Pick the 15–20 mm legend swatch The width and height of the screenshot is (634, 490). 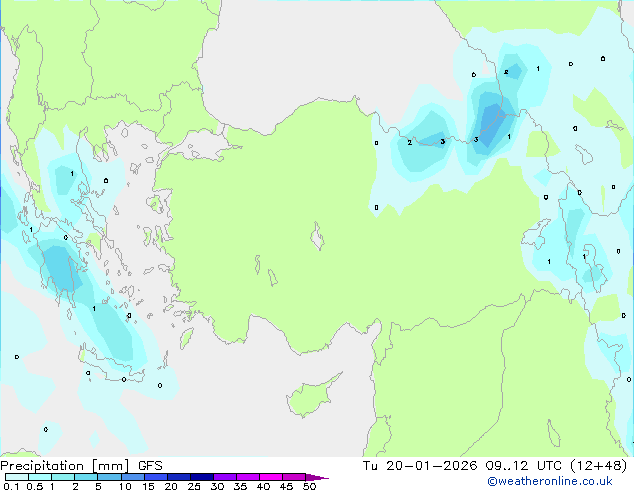pos(155,477)
